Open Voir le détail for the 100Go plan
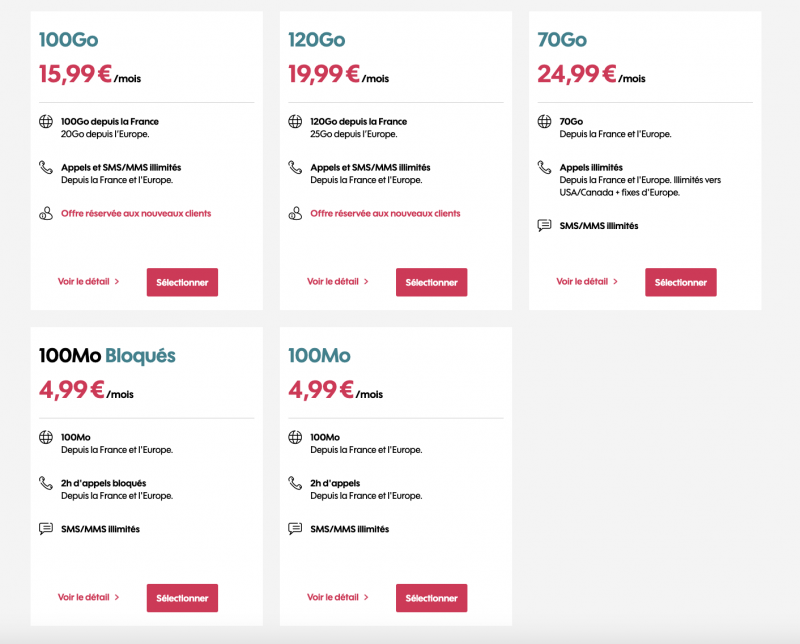 (x=88, y=282)
